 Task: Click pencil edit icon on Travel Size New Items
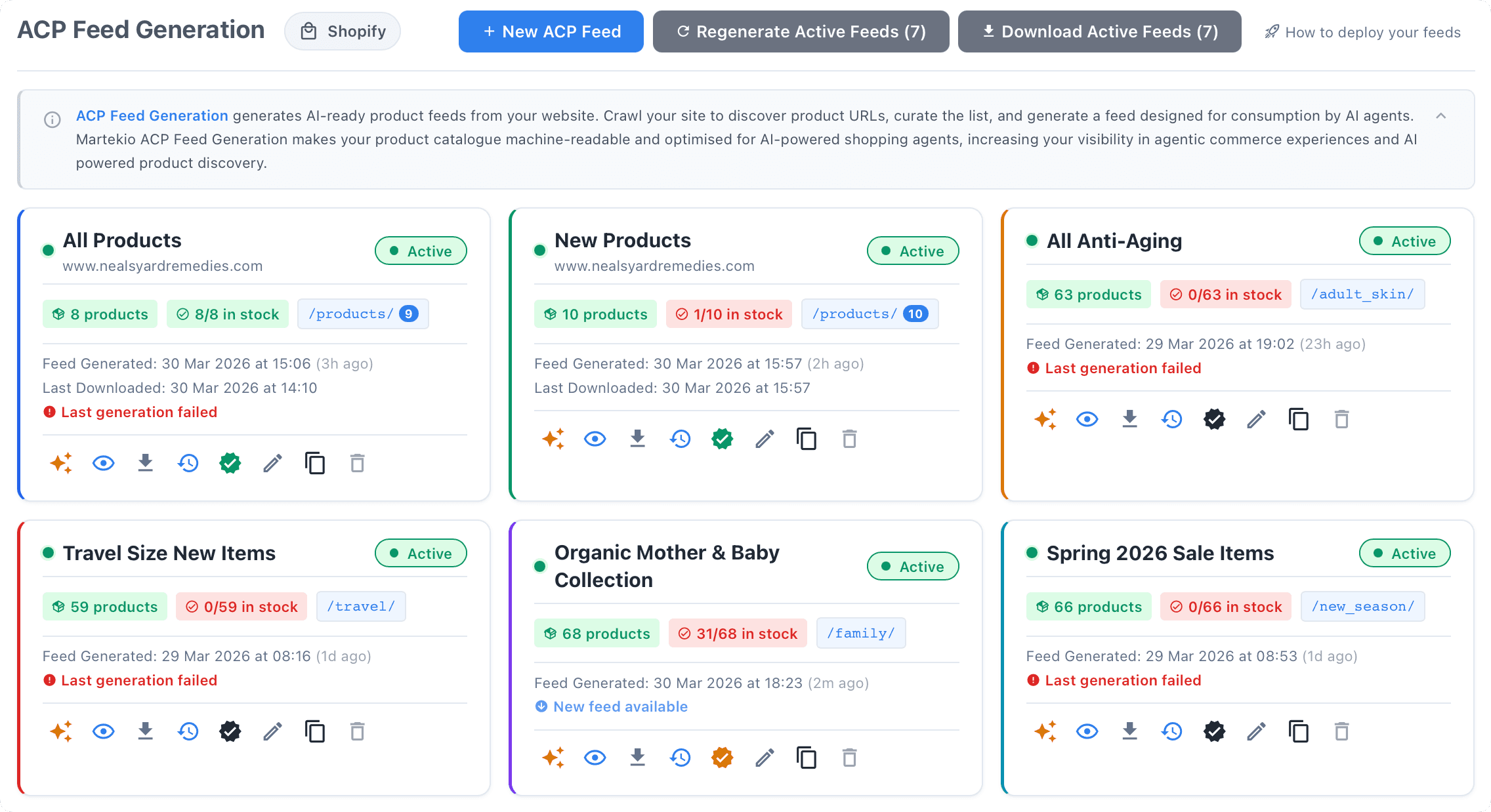272,731
